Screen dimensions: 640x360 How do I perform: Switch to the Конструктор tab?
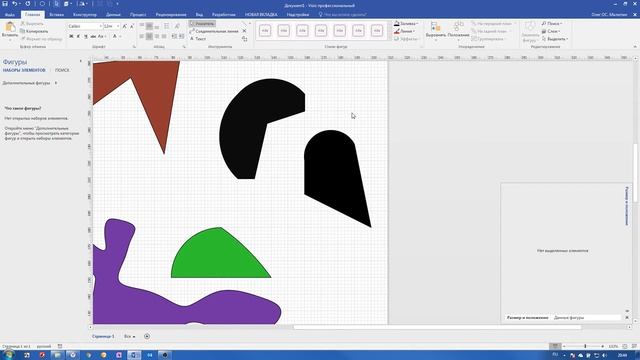point(85,14)
